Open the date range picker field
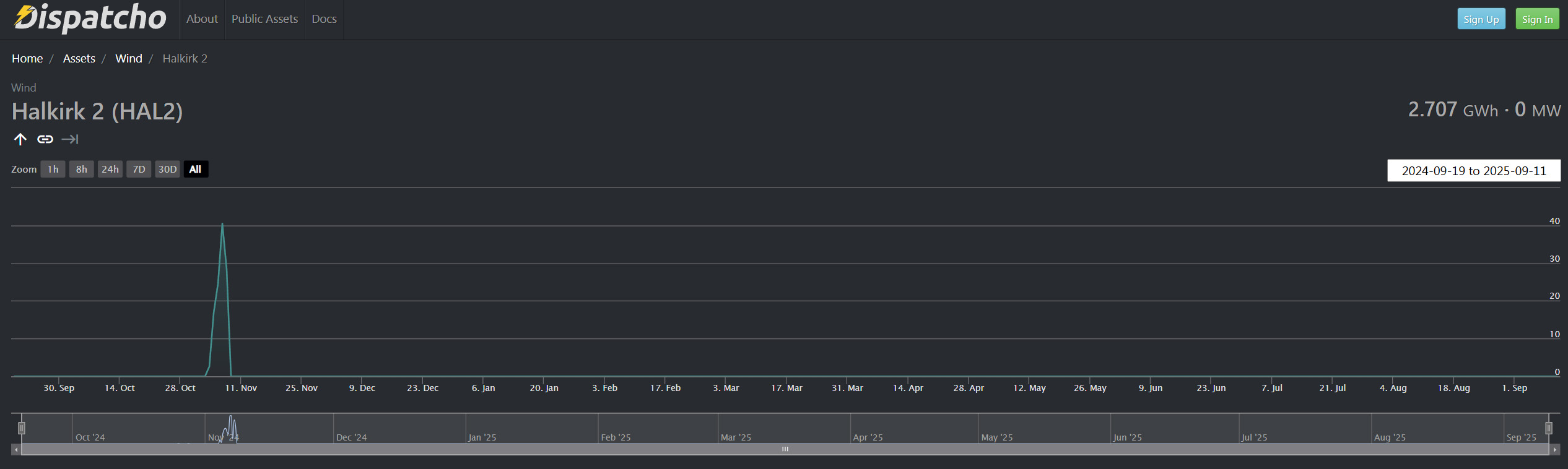The image size is (1568, 469). 1474,171
